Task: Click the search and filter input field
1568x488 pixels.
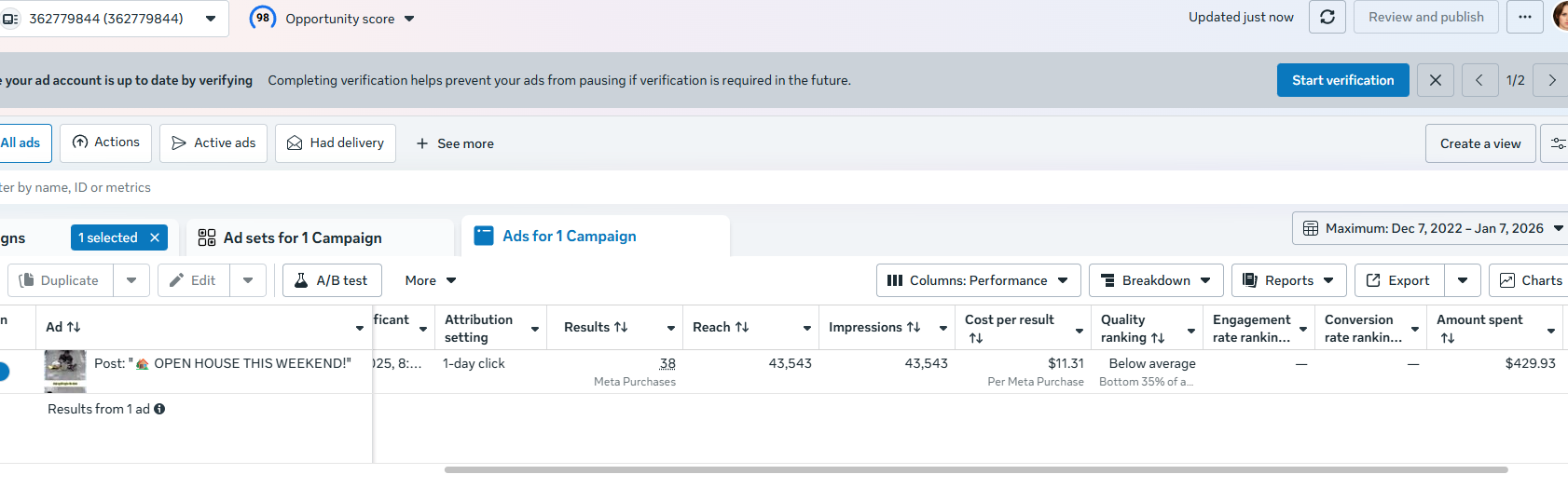Action: pos(280,187)
